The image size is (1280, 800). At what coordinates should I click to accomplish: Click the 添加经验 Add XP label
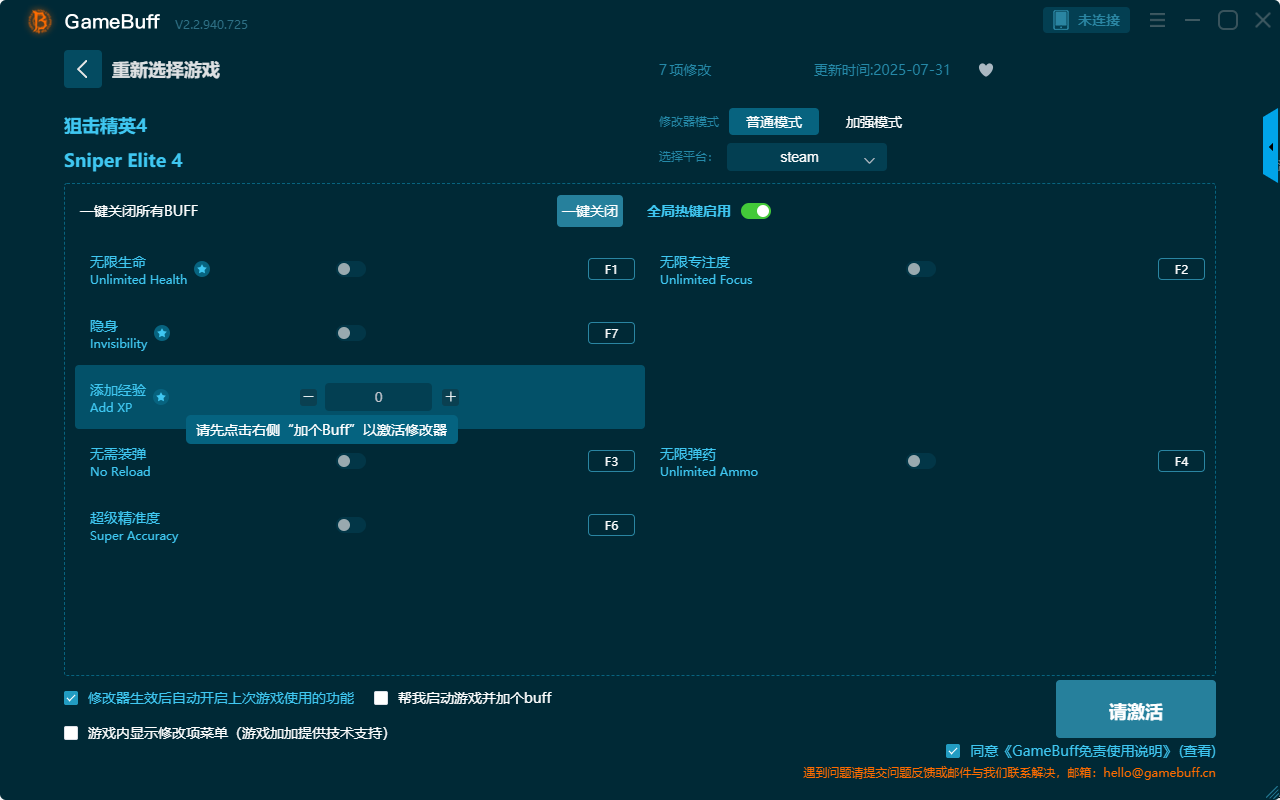tap(118, 398)
